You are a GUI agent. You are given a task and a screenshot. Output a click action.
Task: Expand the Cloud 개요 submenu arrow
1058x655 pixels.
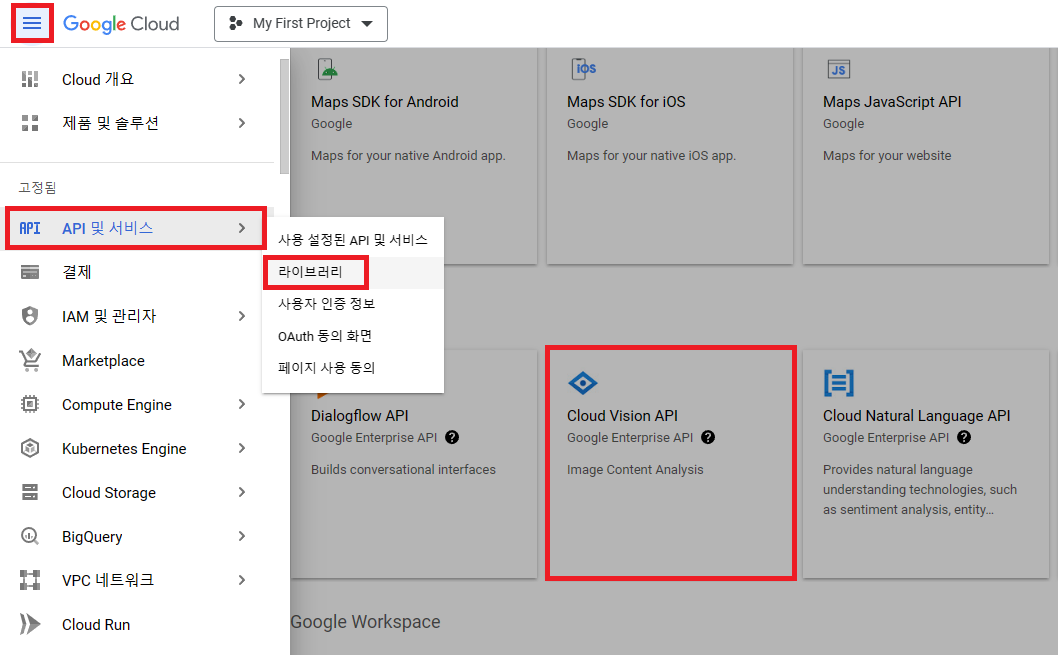242,79
